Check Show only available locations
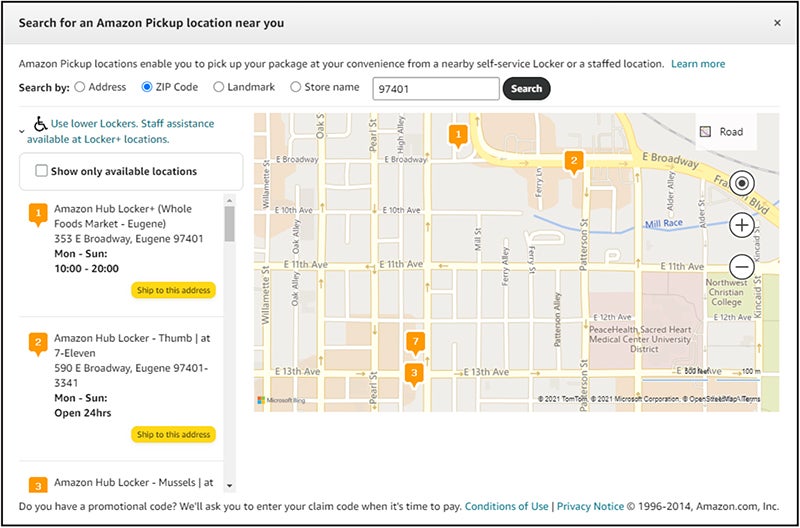Viewport: 800px width, 528px height. (41, 170)
